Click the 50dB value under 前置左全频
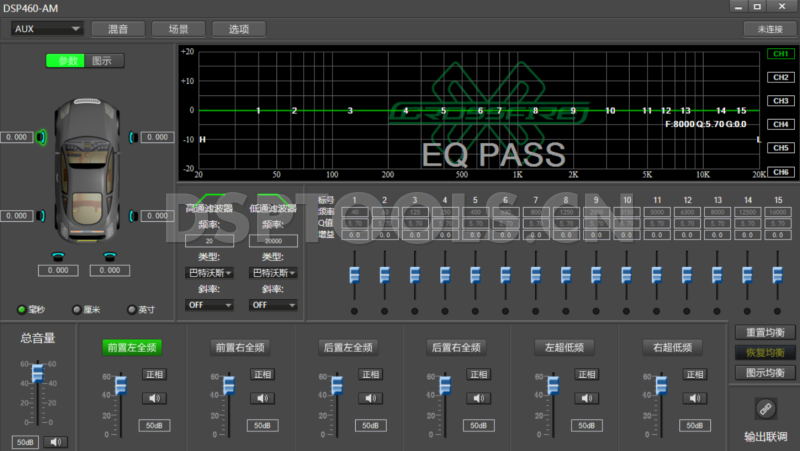This screenshot has height=451, width=800. point(155,425)
